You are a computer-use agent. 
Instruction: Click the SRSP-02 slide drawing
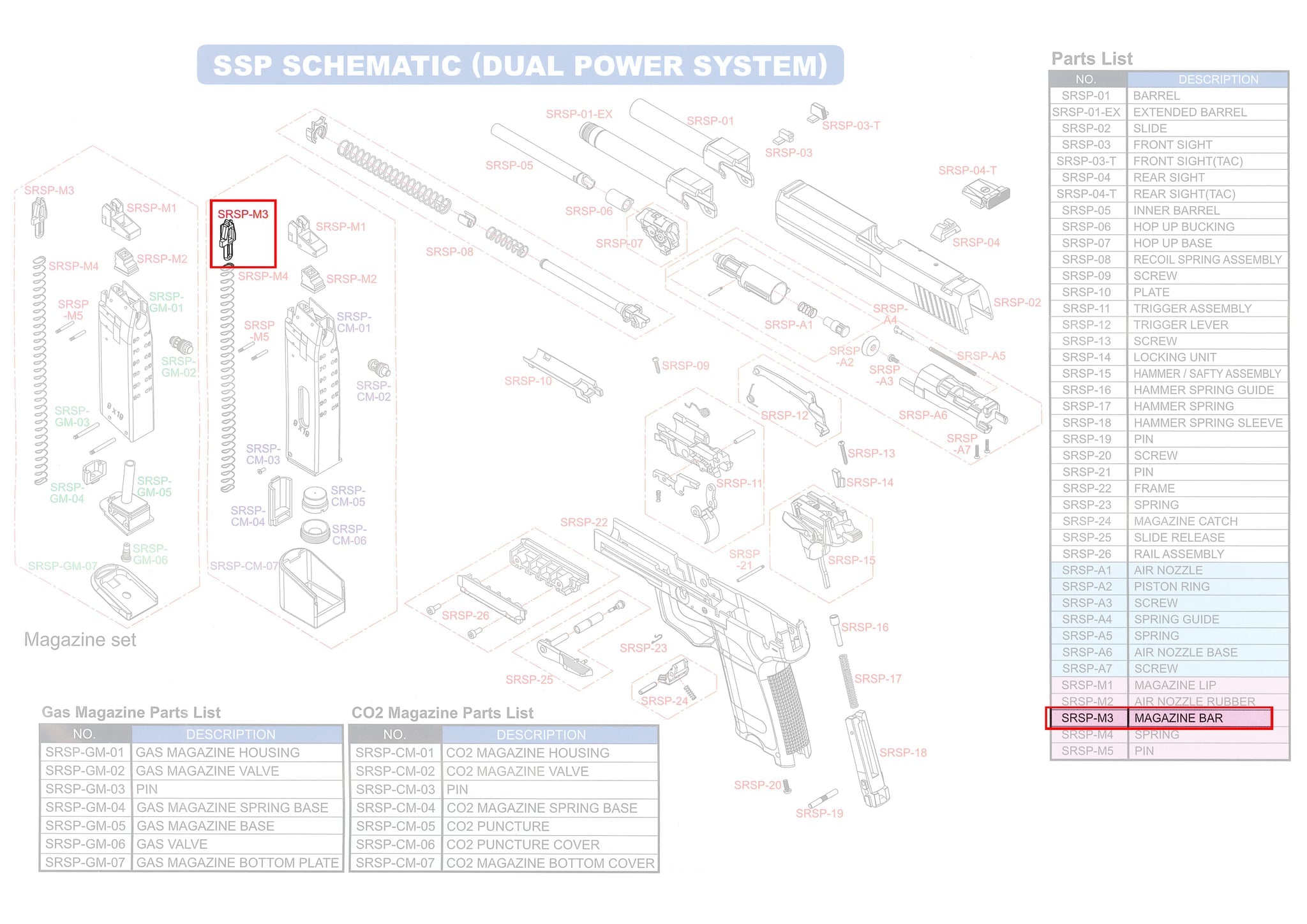tap(883, 255)
